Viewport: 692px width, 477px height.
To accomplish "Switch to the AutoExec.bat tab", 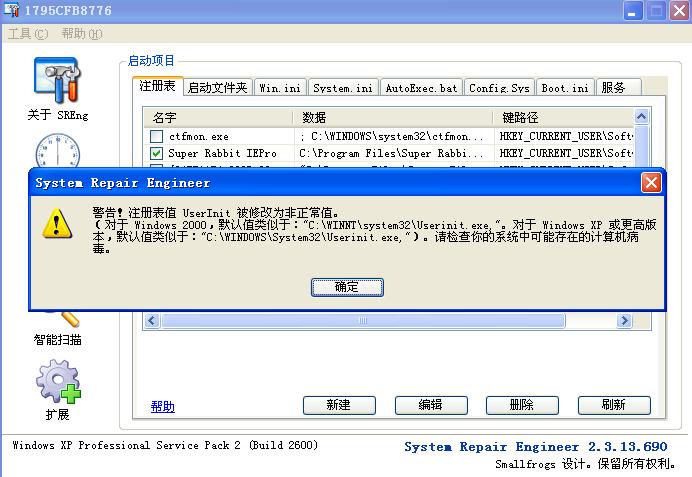I will click(x=421, y=87).
